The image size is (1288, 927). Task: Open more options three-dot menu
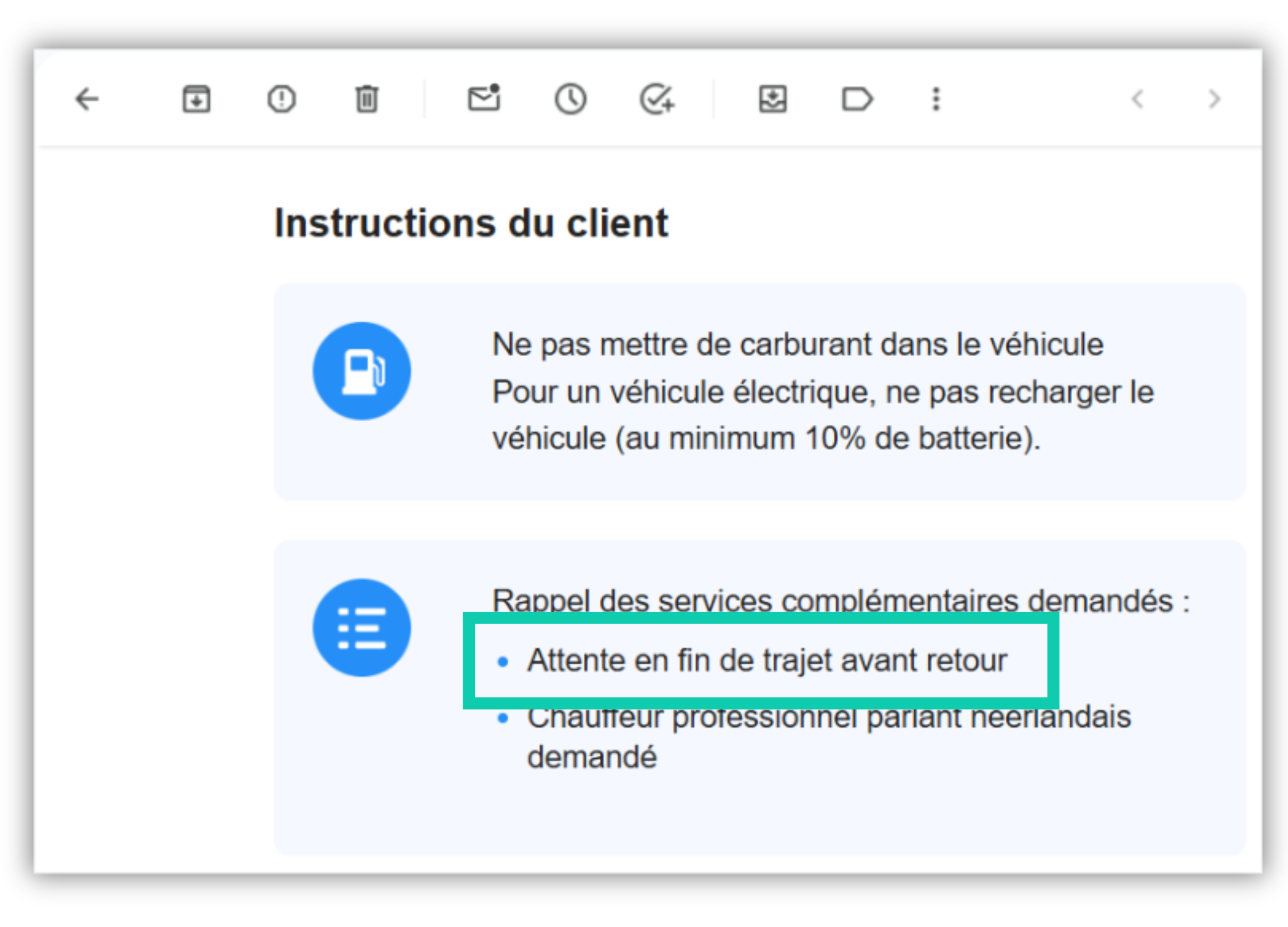[936, 99]
